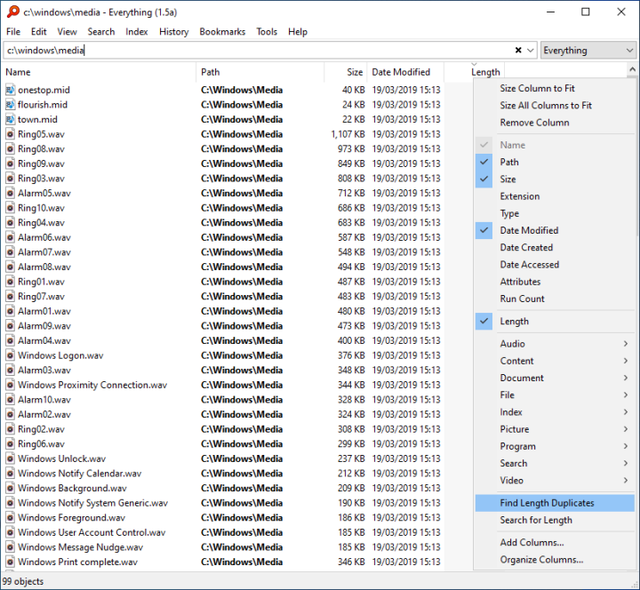640x590 pixels.
Task: Uncheck the Path column option
Action: 555,162
